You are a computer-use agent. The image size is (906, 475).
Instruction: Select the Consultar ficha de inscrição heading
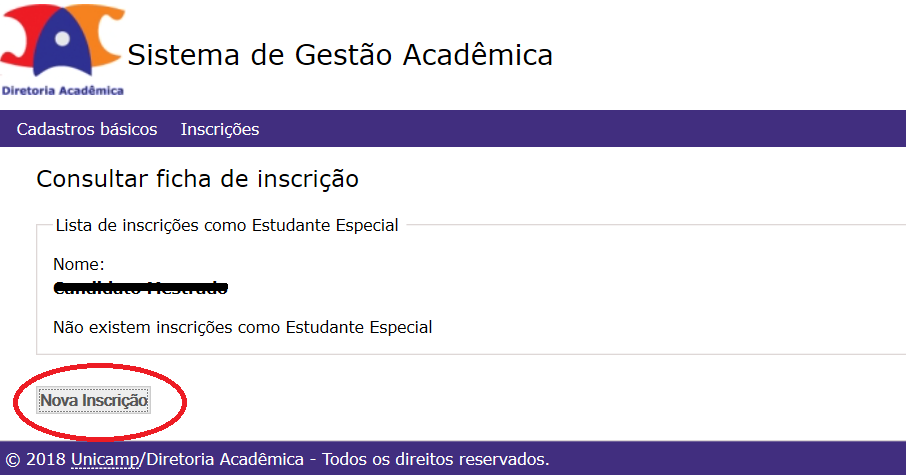pos(198,179)
